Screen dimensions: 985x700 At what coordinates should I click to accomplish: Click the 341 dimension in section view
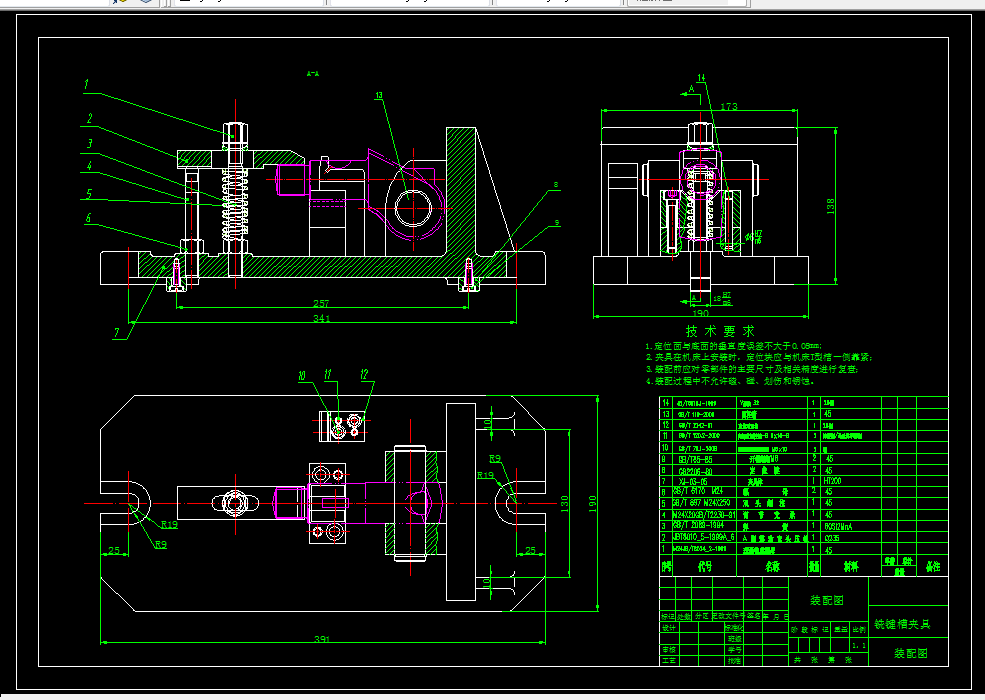tap(321, 319)
